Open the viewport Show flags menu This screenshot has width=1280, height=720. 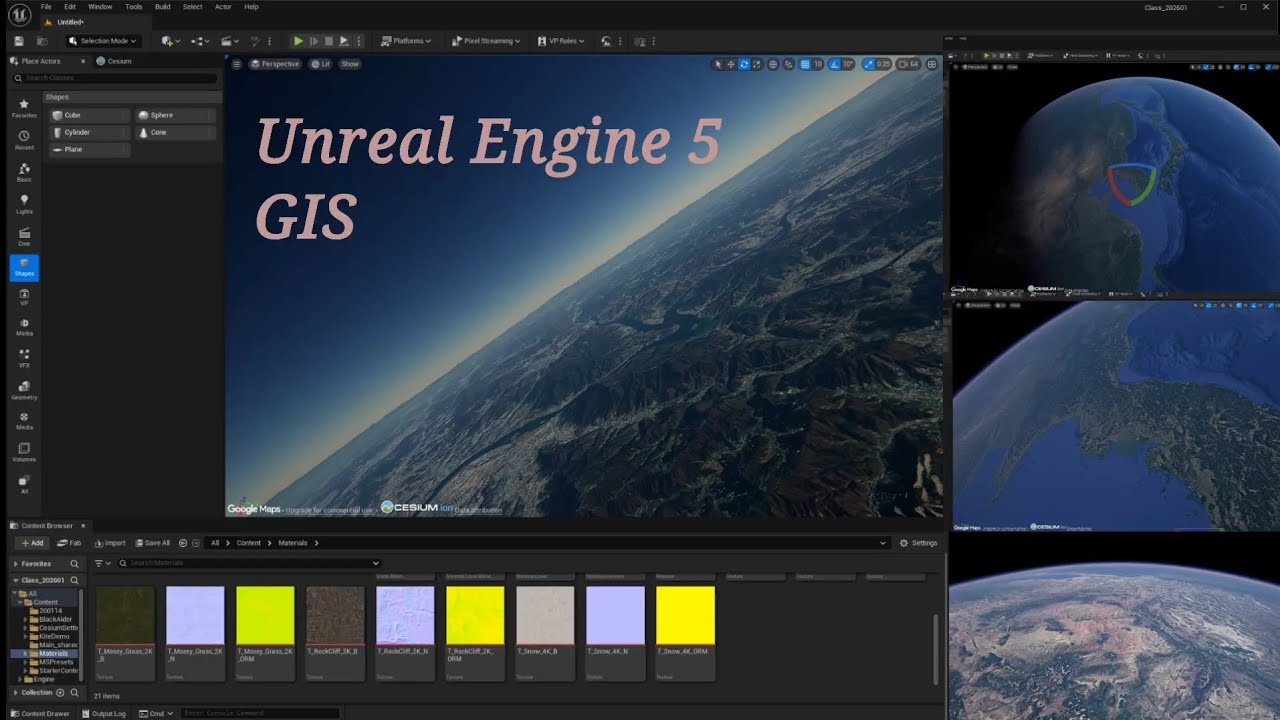pos(350,64)
